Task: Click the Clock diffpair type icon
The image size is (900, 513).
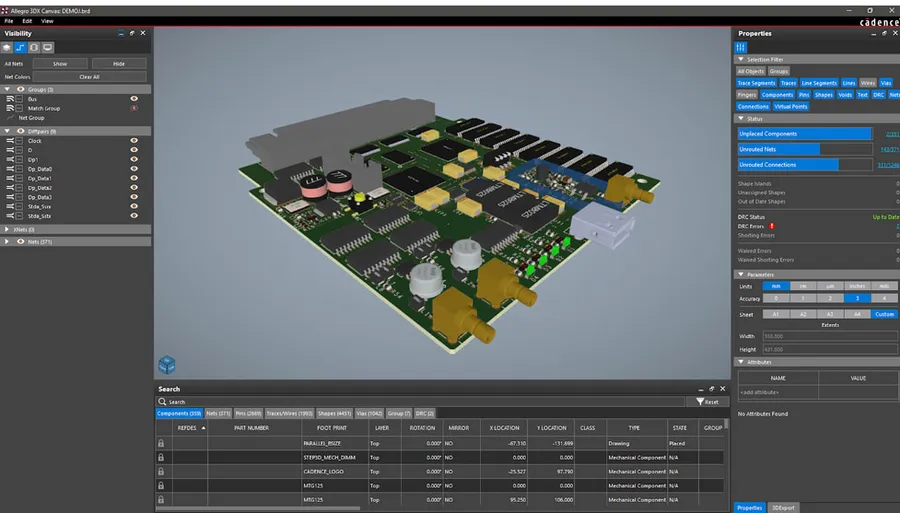Action: 10,141
